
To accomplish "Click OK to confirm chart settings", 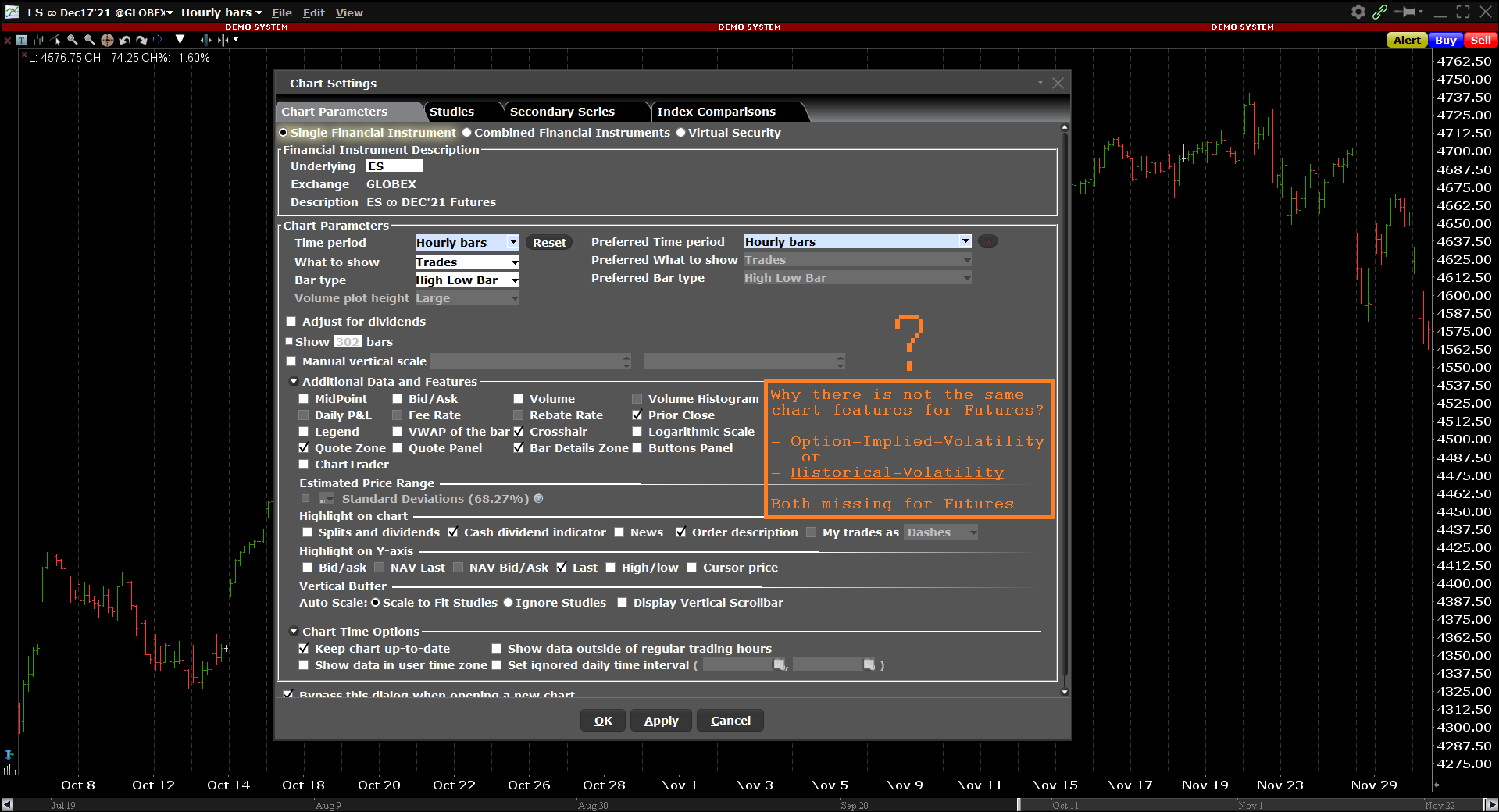I will point(603,720).
